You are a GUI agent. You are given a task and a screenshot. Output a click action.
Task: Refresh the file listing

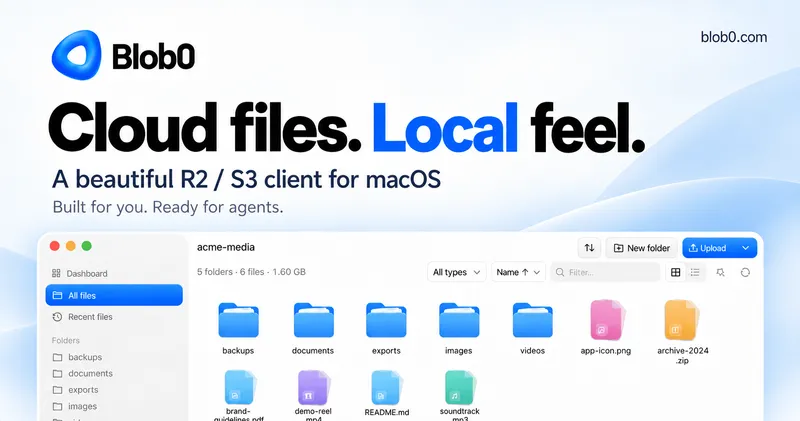[745, 273]
